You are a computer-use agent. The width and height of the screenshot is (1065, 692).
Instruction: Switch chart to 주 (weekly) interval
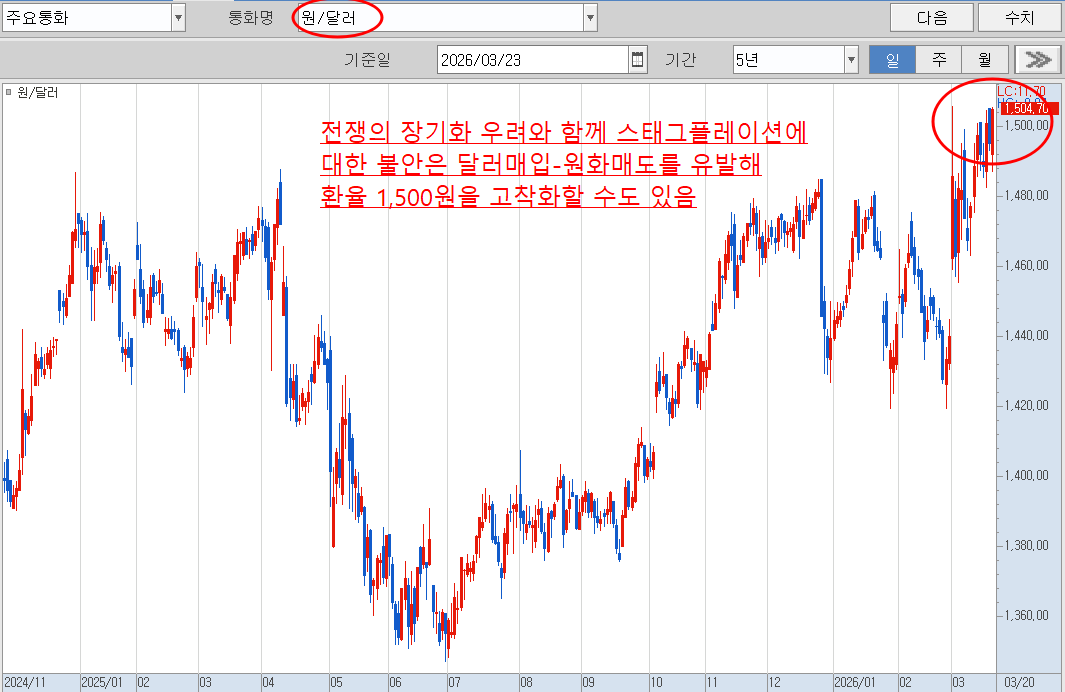pyautogui.click(x=939, y=59)
